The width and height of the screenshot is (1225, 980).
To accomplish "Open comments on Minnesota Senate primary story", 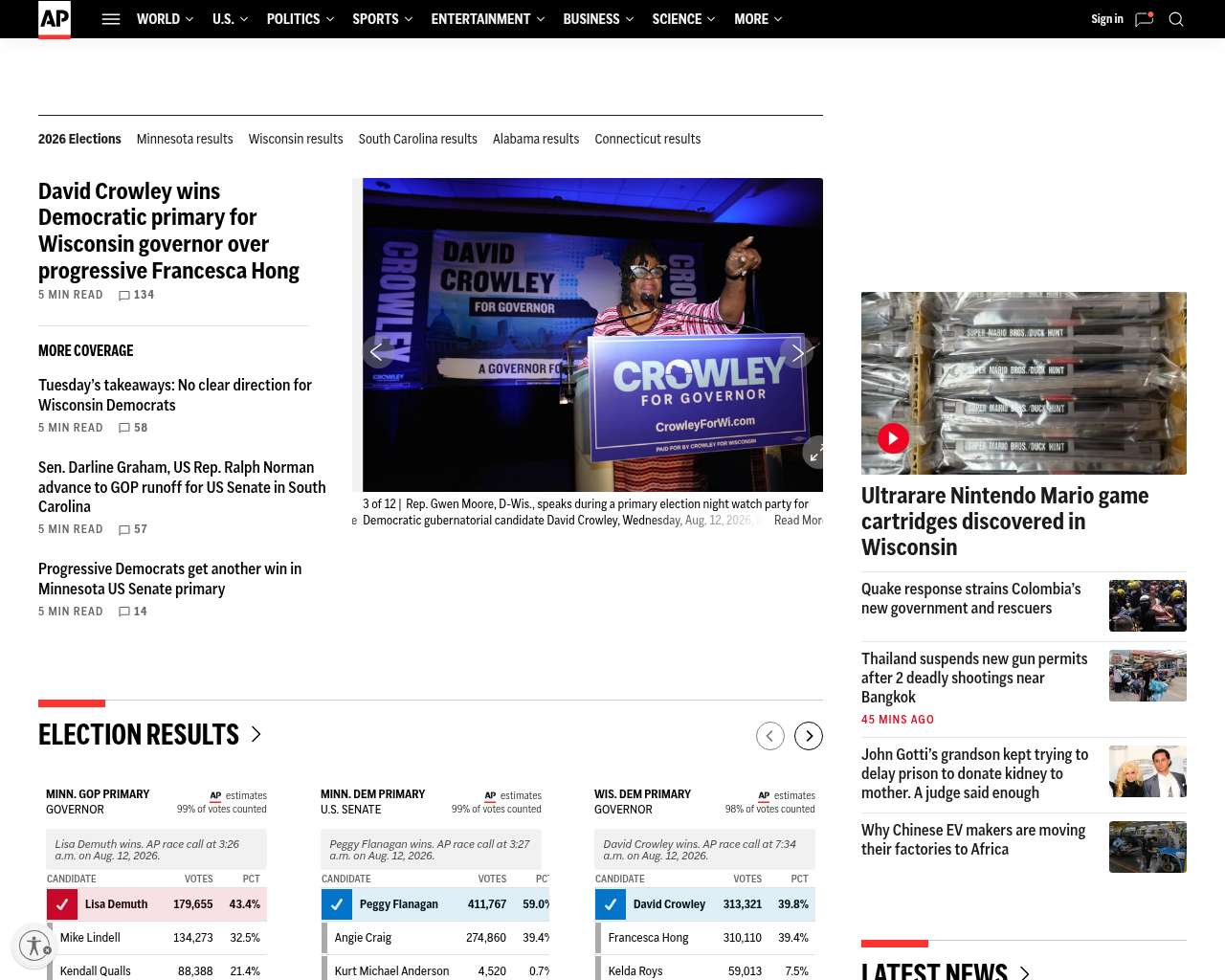I will 133,612.
